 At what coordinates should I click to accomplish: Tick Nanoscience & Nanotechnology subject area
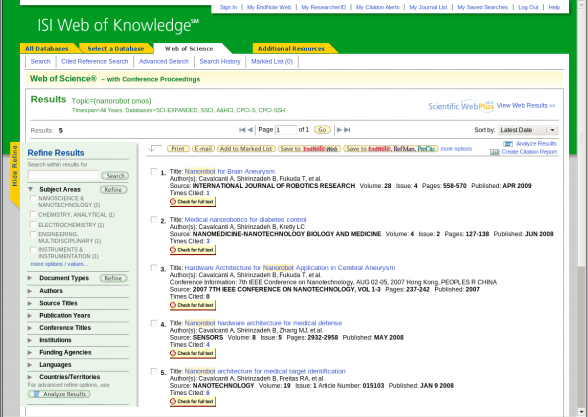point(33,198)
